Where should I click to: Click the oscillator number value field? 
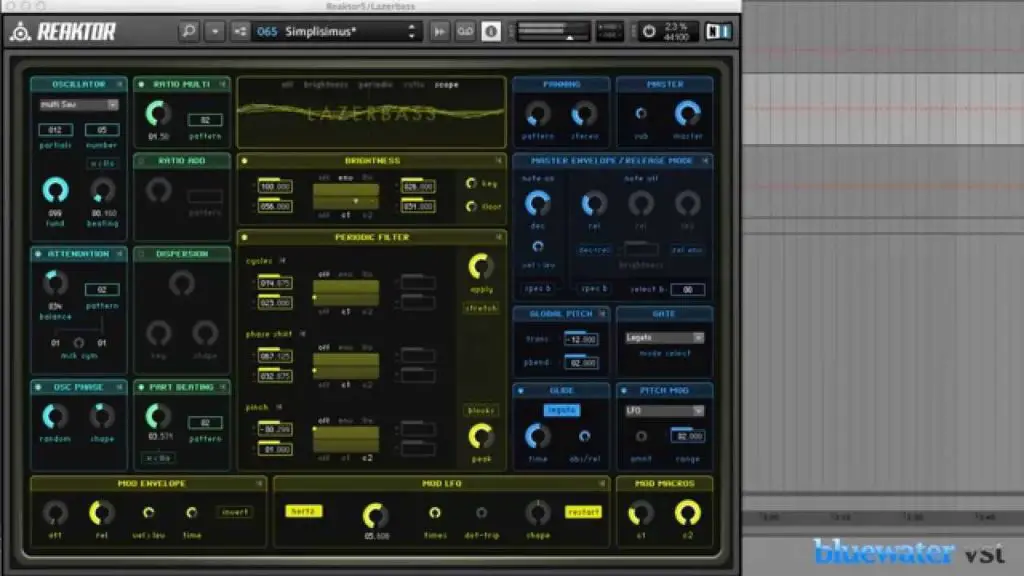(102, 130)
